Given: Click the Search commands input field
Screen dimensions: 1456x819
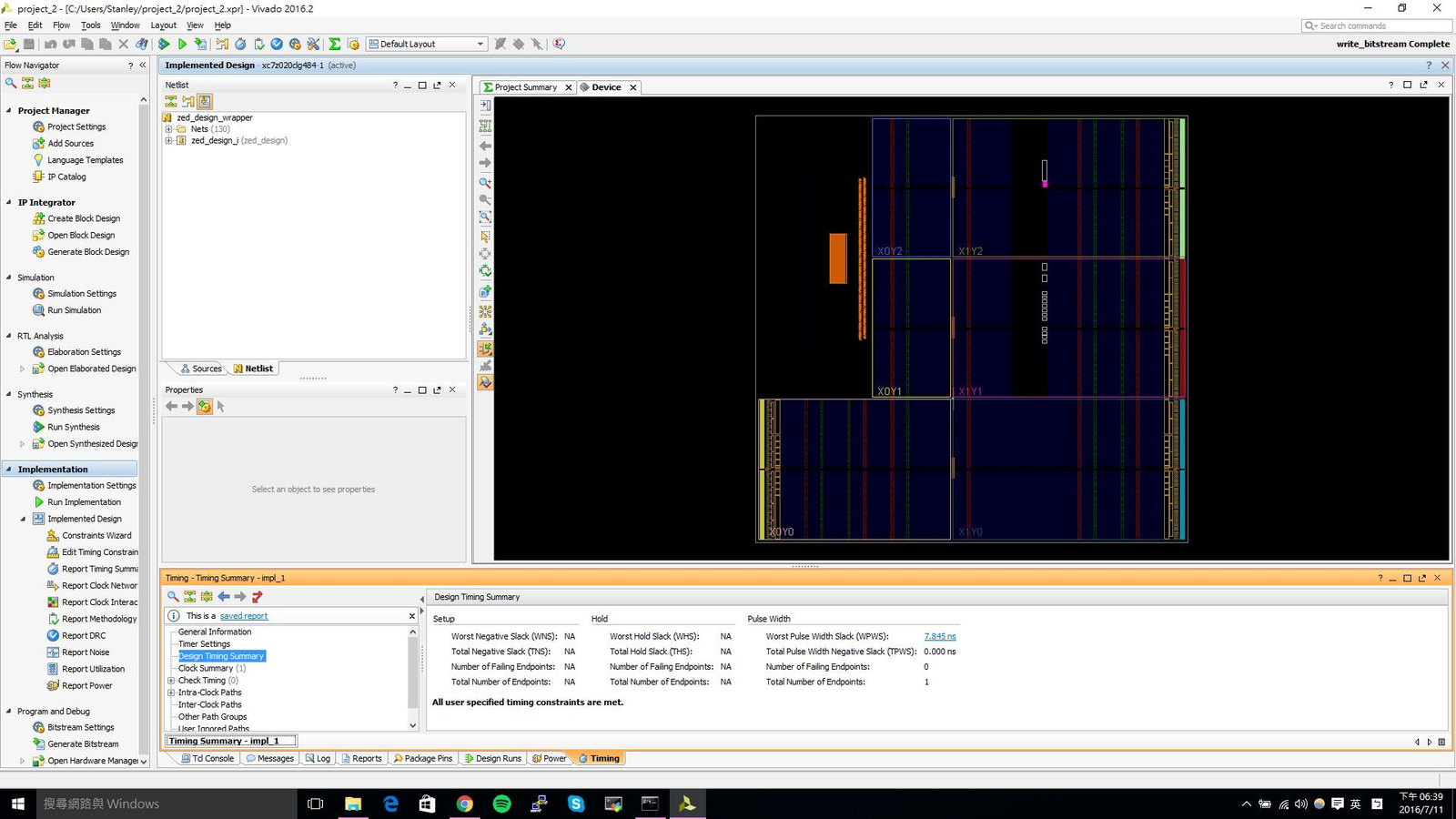Looking at the screenshot, I should [1376, 25].
